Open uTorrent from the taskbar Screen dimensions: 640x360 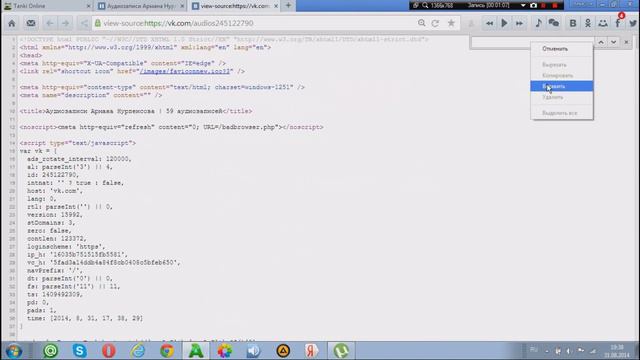point(341,351)
